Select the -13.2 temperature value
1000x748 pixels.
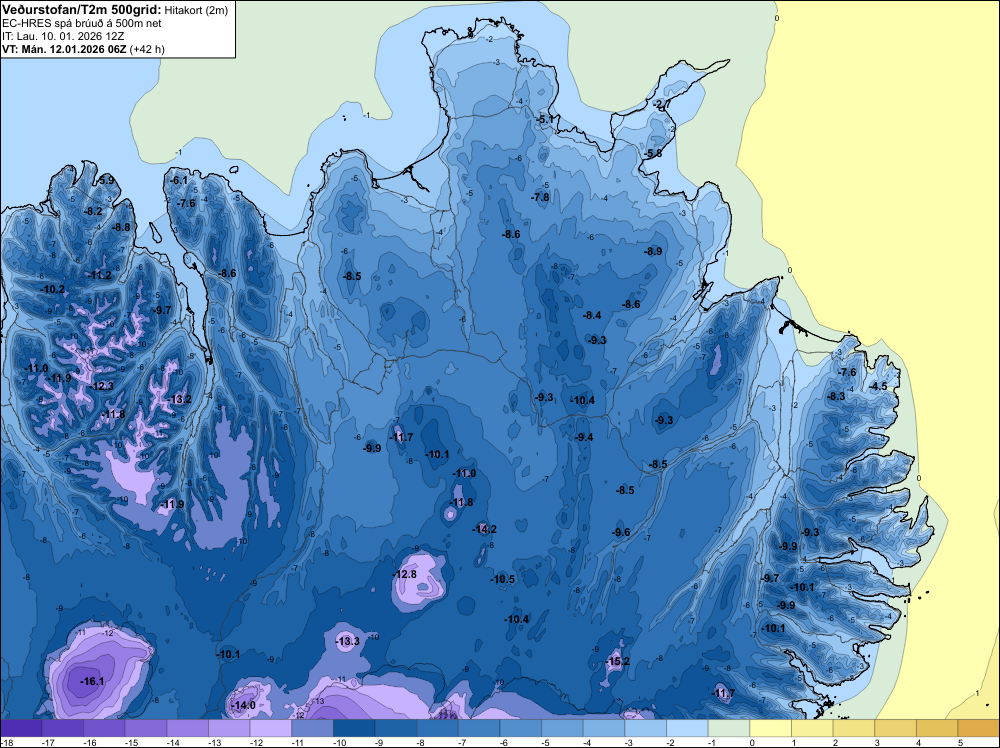[179, 399]
